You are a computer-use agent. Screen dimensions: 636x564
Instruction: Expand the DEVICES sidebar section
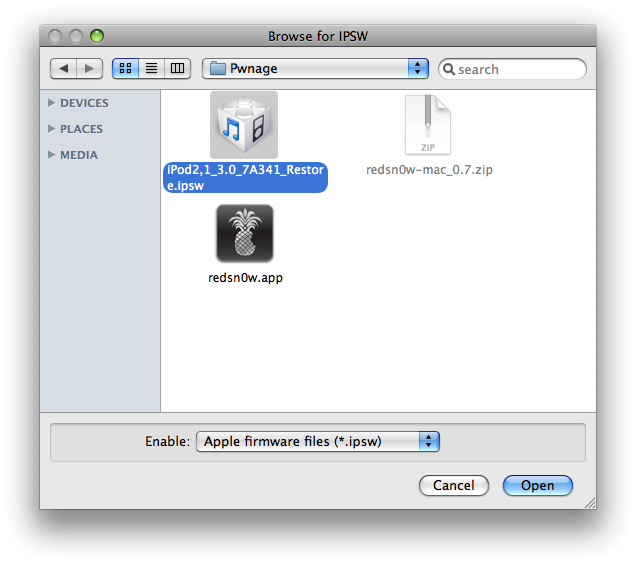[52, 103]
